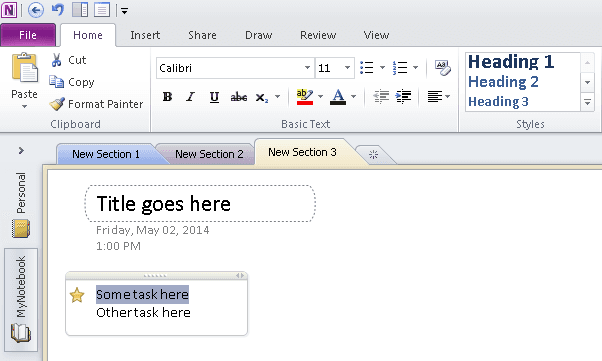Open the numbering style dropdown arrow
The image size is (602, 361).
[415, 68]
